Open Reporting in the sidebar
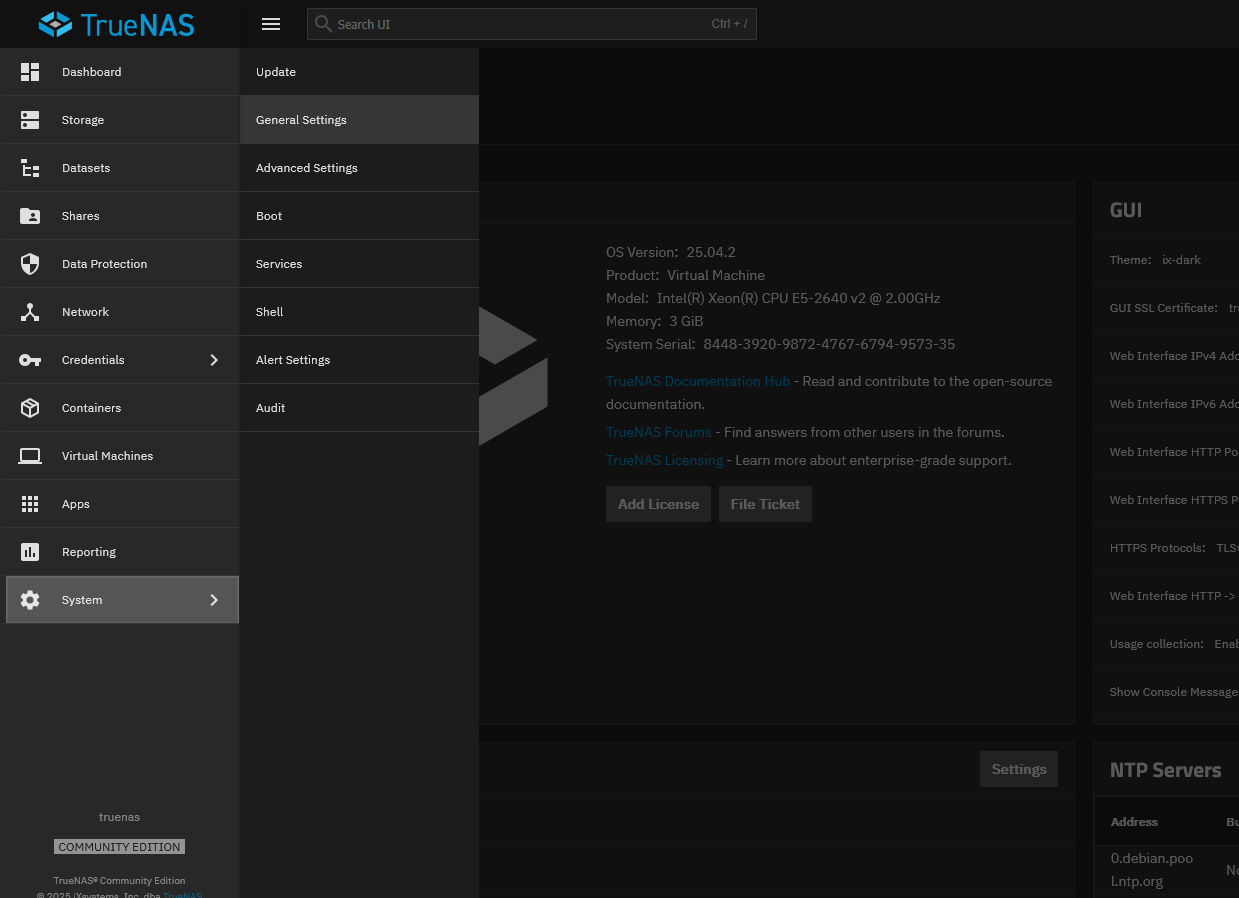The width and height of the screenshot is (1239, 898). click(x=120, y=552)
